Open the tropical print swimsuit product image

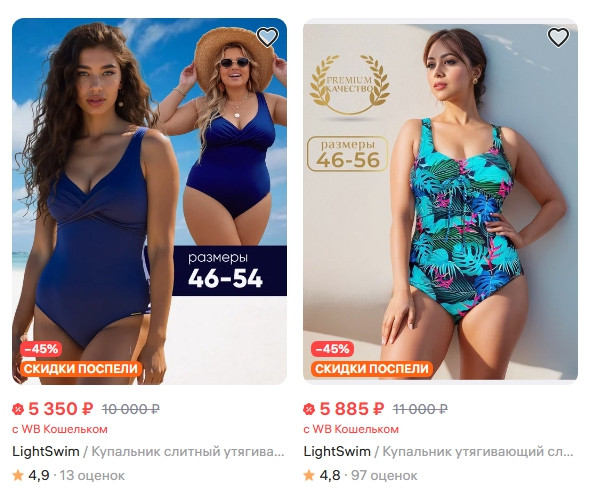440,201
